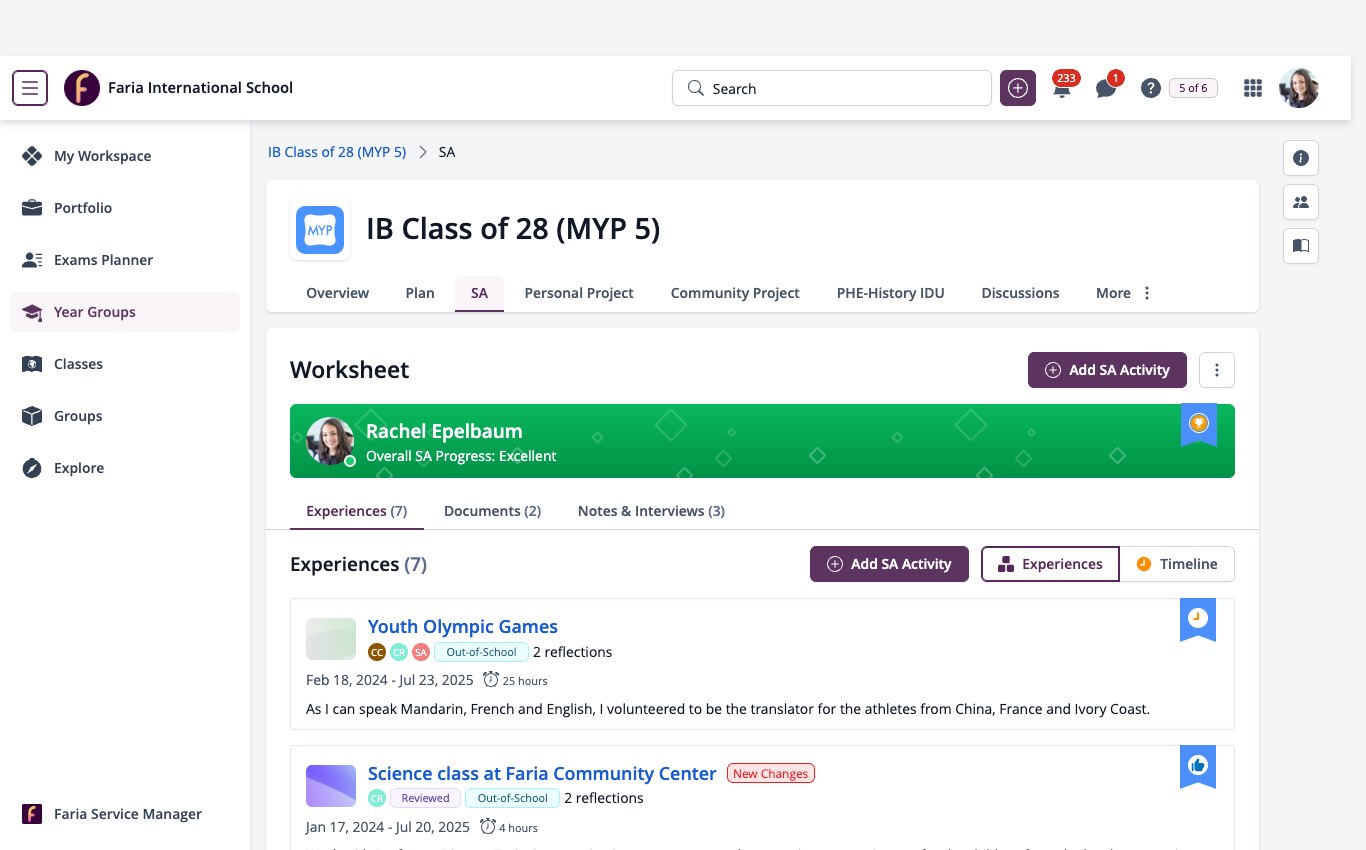Switch to Documents (2) tab
The height and width of the screenshot is (850, 1366).
click(492, 511)
